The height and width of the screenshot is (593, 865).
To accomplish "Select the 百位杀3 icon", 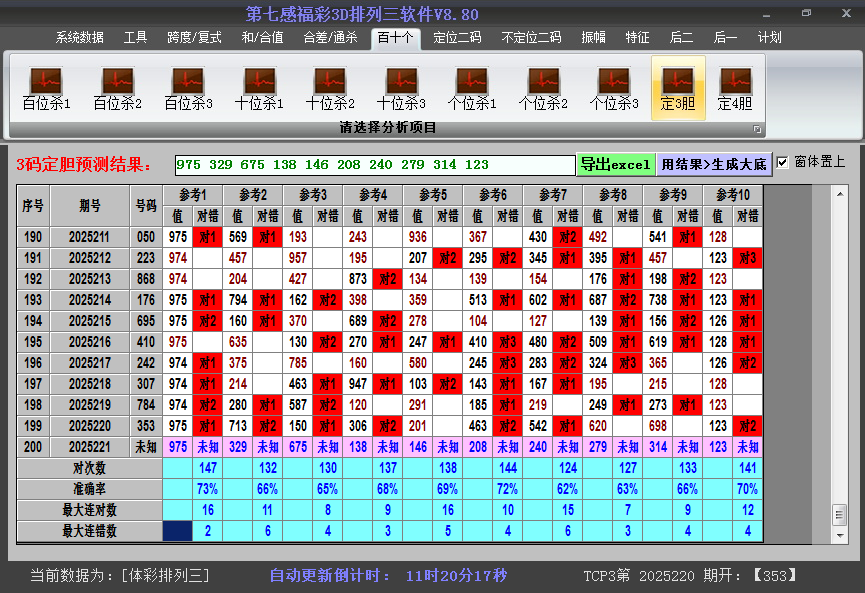I will click(188, 88).
